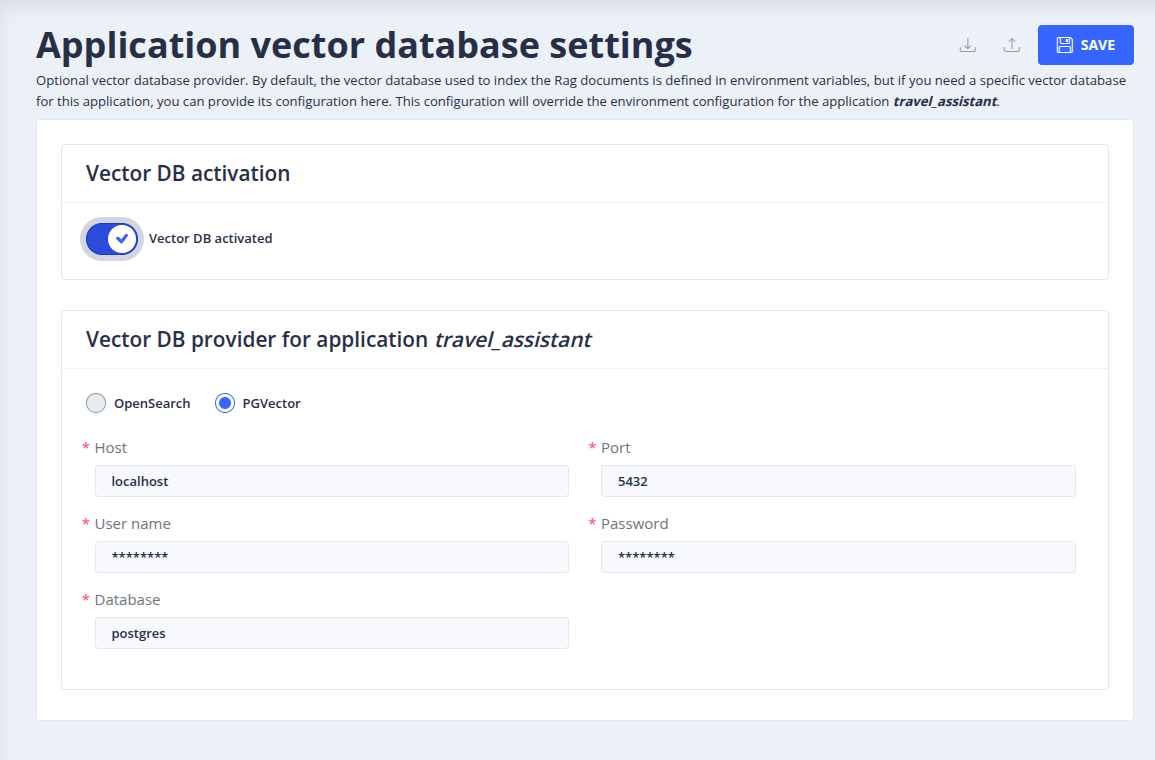Click the Host field label
Screen dimensions: 1155x760
(x=110, y=448)
